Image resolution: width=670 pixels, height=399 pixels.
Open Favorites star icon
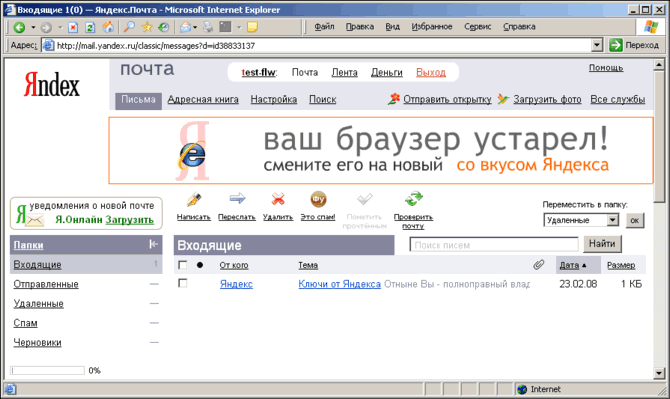click(147, 27)
